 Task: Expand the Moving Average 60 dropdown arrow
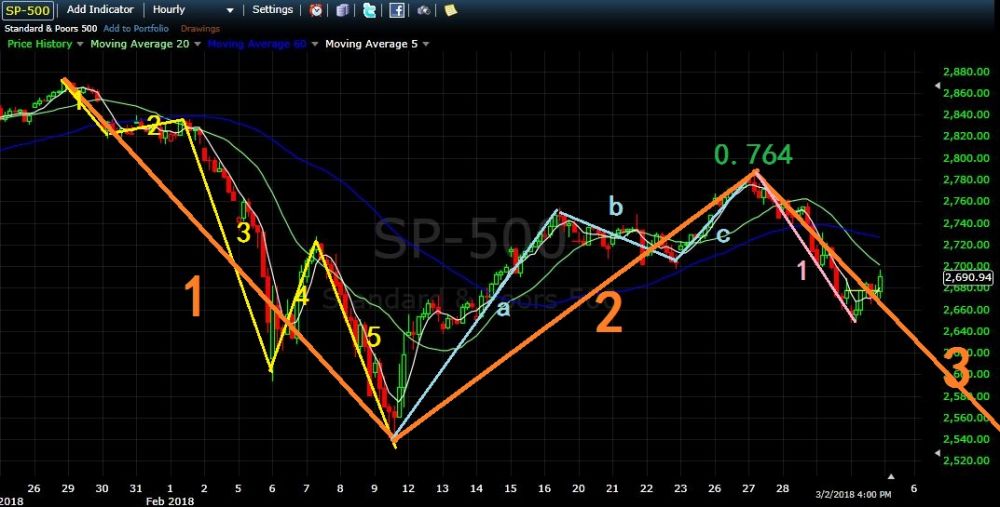tap(313, 44)
